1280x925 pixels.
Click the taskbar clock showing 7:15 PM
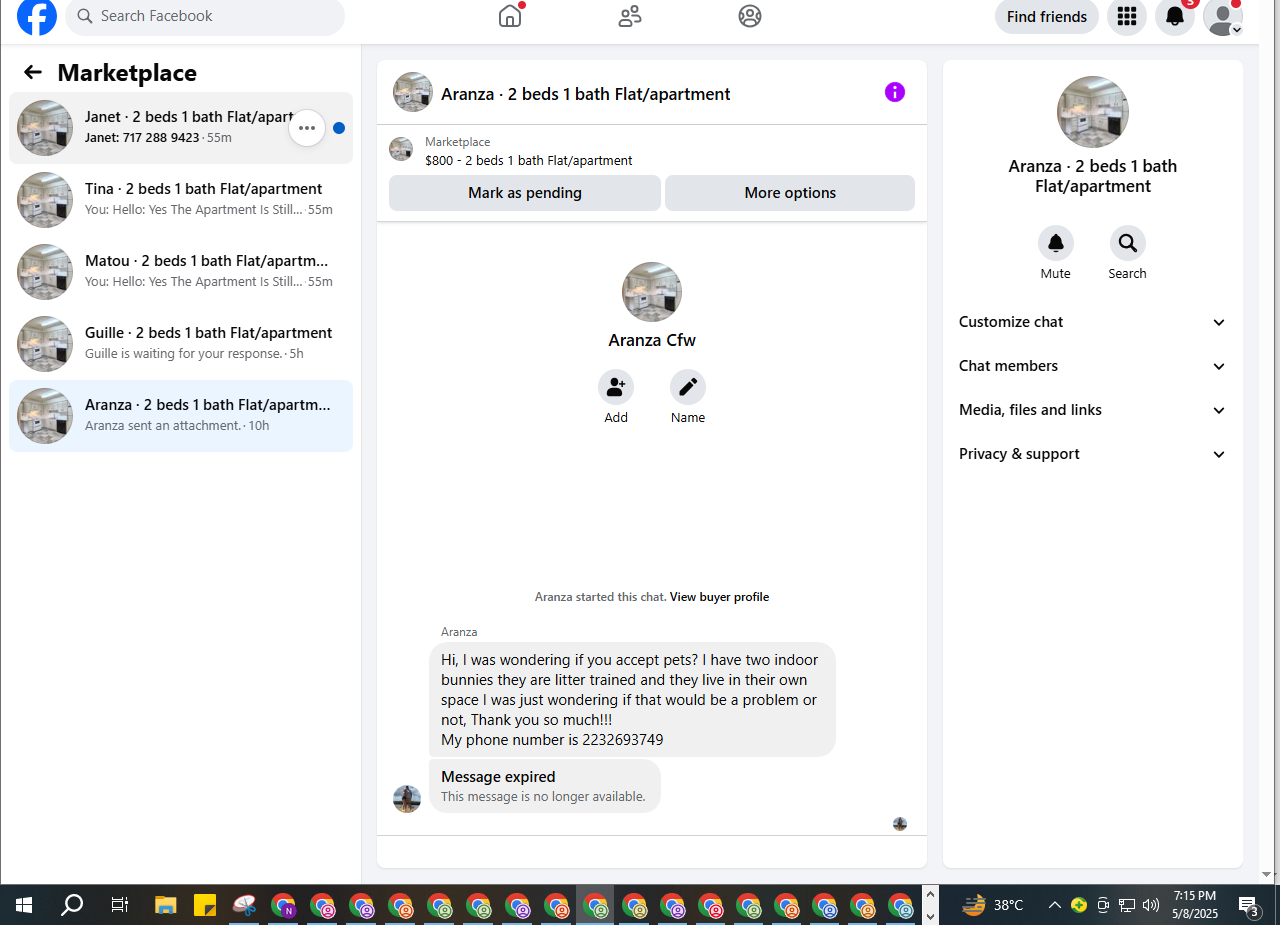(1195, 905)
